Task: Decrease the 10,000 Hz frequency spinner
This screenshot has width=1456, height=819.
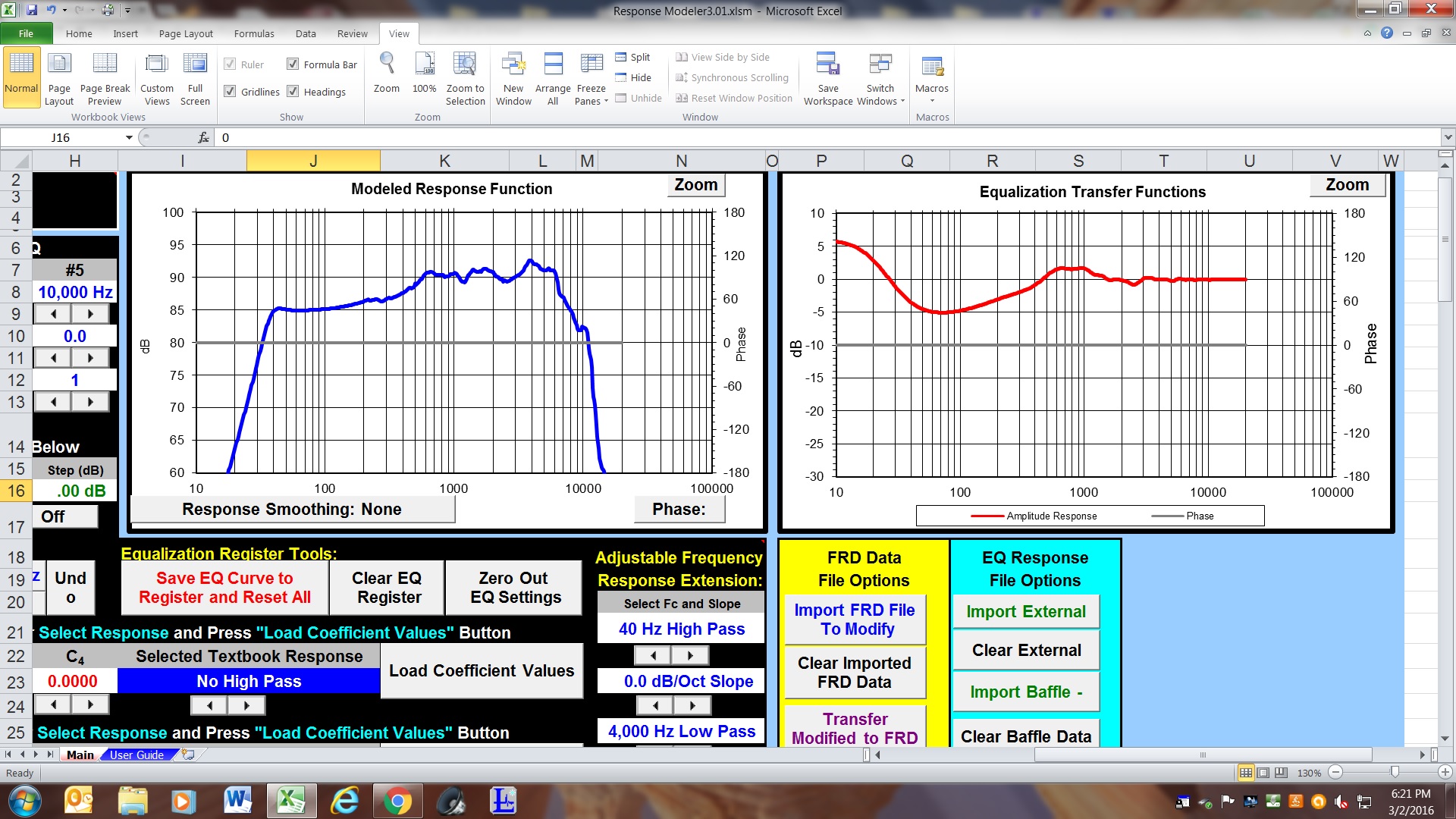Action: coord(53,314)
